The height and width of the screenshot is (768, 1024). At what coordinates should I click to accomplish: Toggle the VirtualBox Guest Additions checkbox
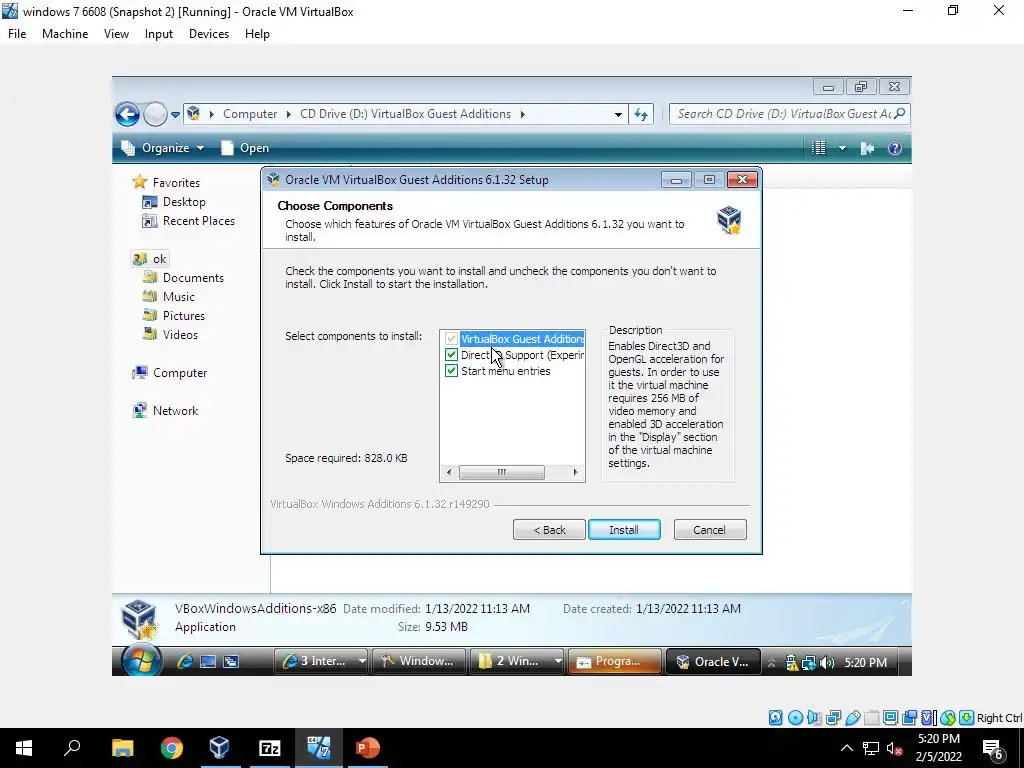tap(451, 339)
